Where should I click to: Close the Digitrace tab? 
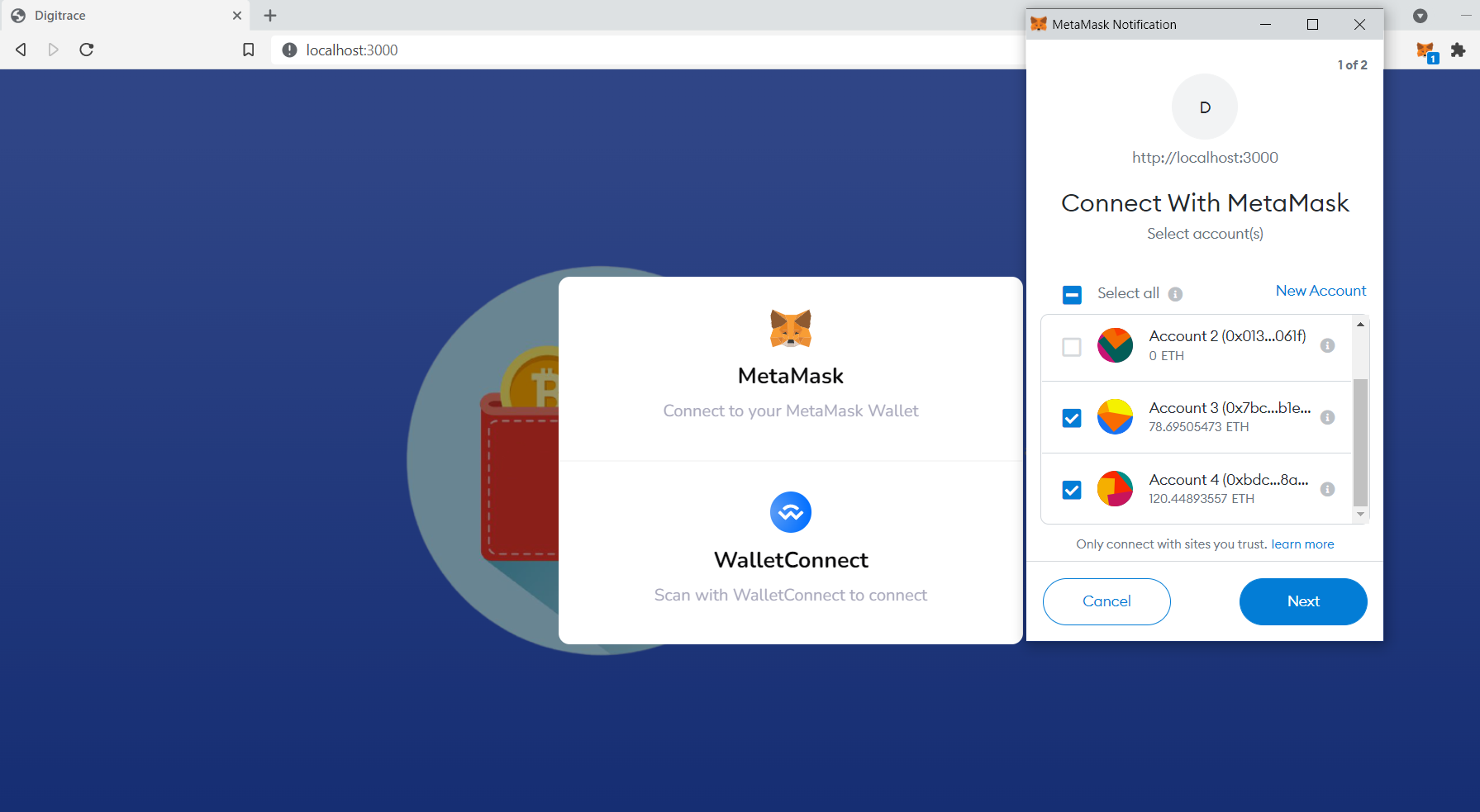(237, 16)
